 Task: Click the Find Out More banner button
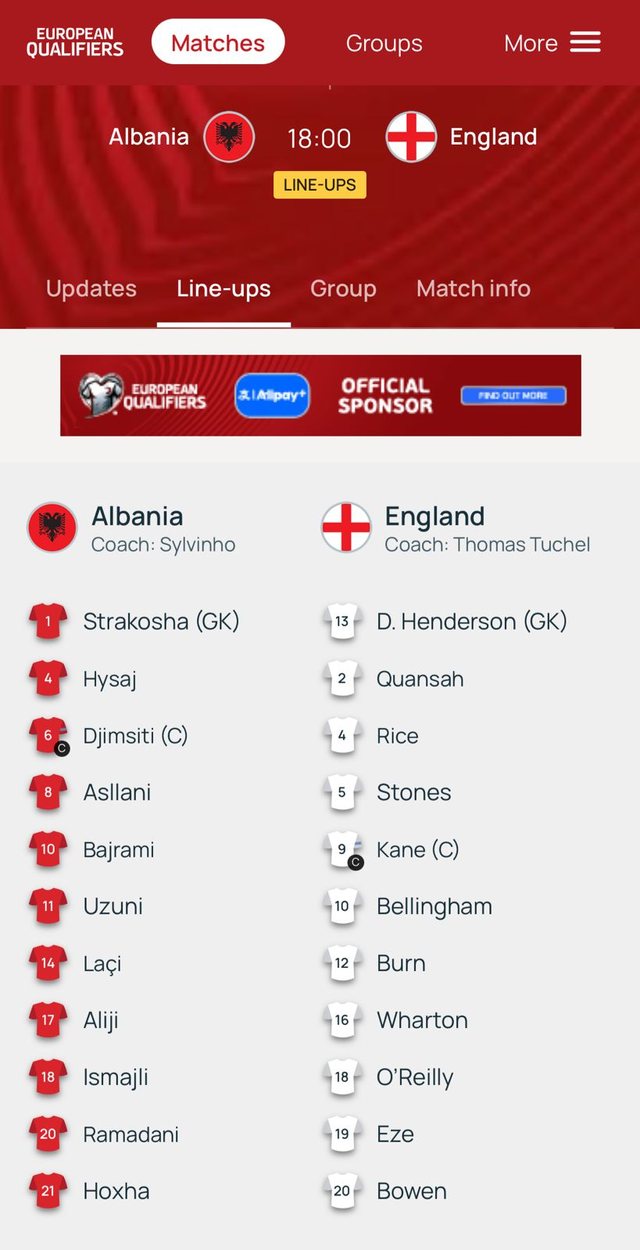coord(513,396)
